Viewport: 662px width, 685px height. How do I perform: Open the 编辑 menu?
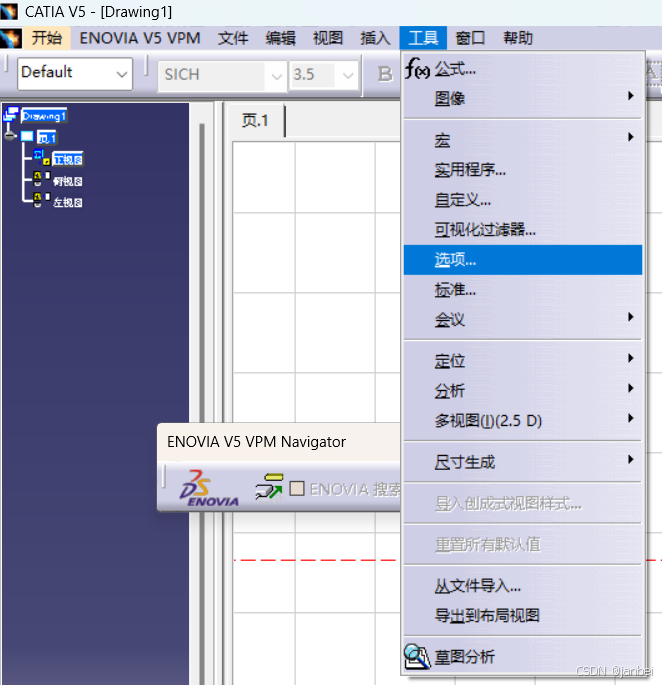(x=281, y=38)
